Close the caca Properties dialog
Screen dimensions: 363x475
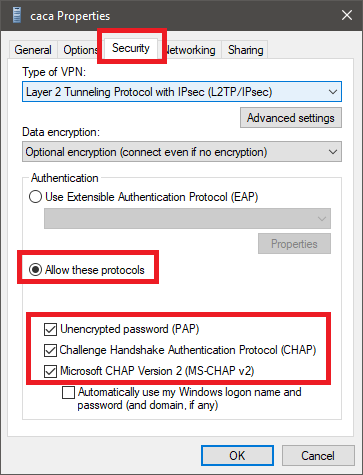click(347, 15)
